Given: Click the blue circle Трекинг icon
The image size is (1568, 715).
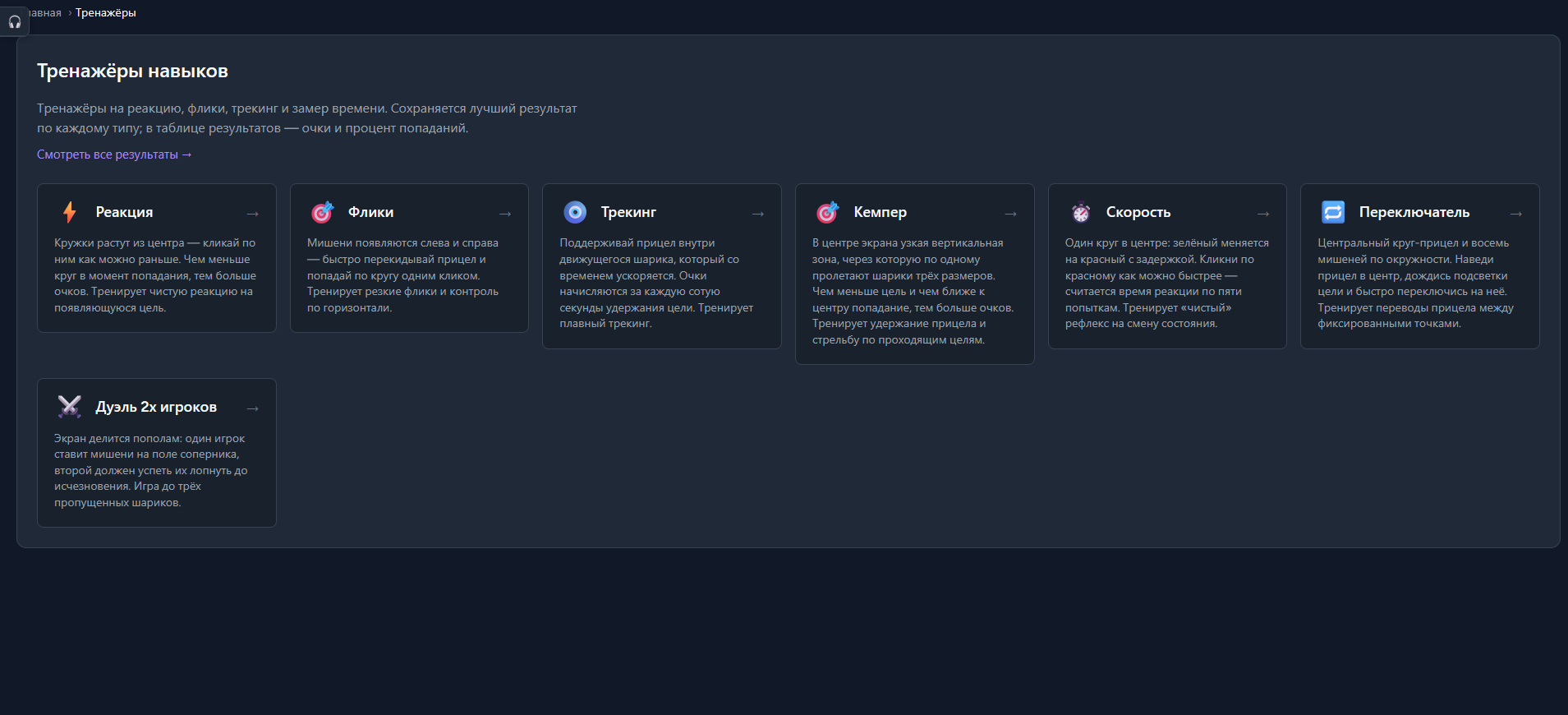Looking at the screenshot, I should 575,212.
